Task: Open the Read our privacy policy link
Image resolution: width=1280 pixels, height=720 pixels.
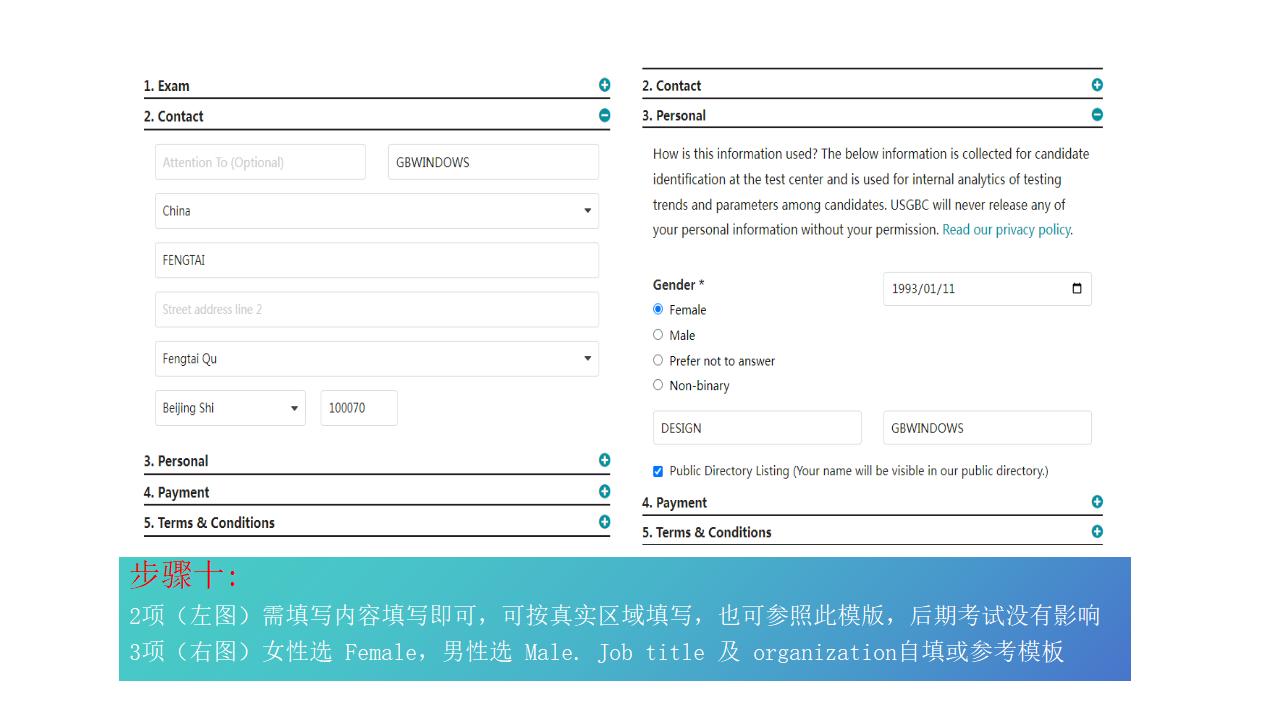Action: coord(1005,229)
